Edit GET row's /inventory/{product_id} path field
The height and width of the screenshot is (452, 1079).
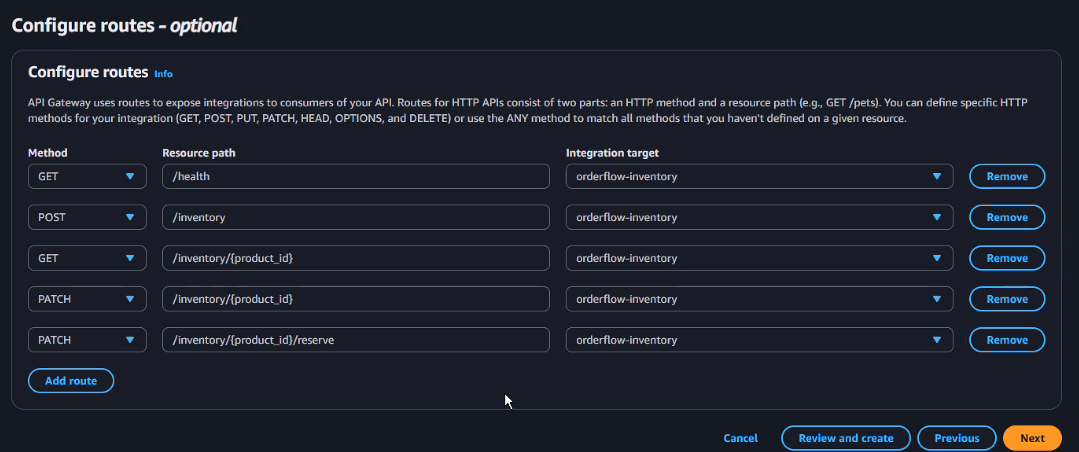point(356,258)
